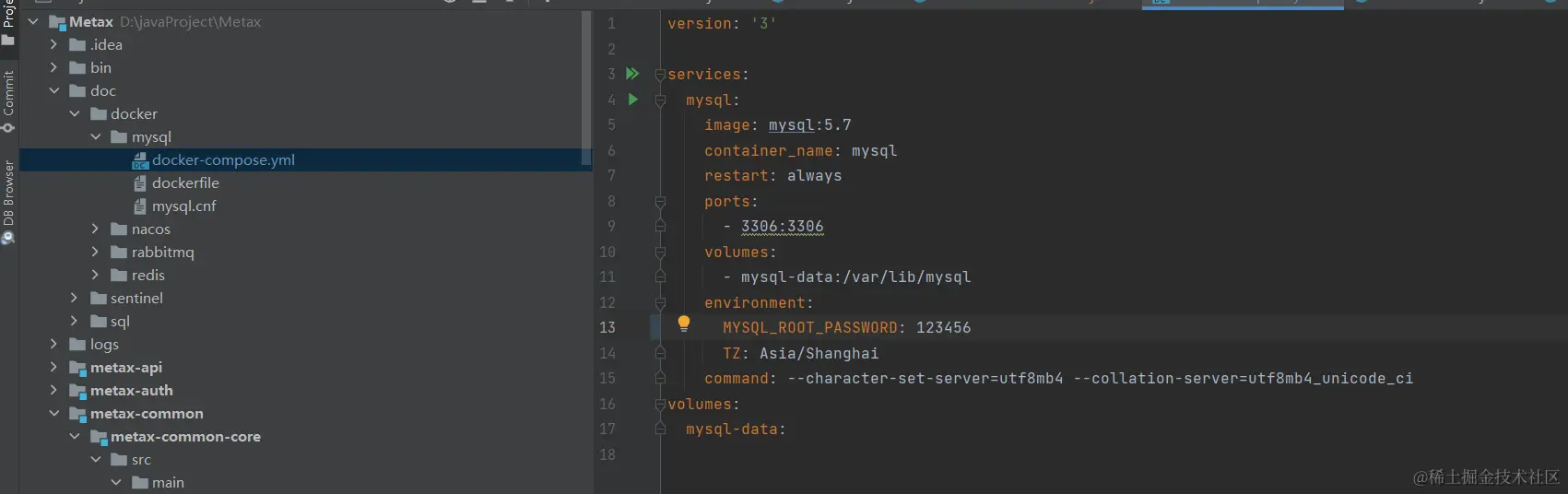Collapse the mysql folder chevron
Screen dimensions: 1568x494
point(96,136)
